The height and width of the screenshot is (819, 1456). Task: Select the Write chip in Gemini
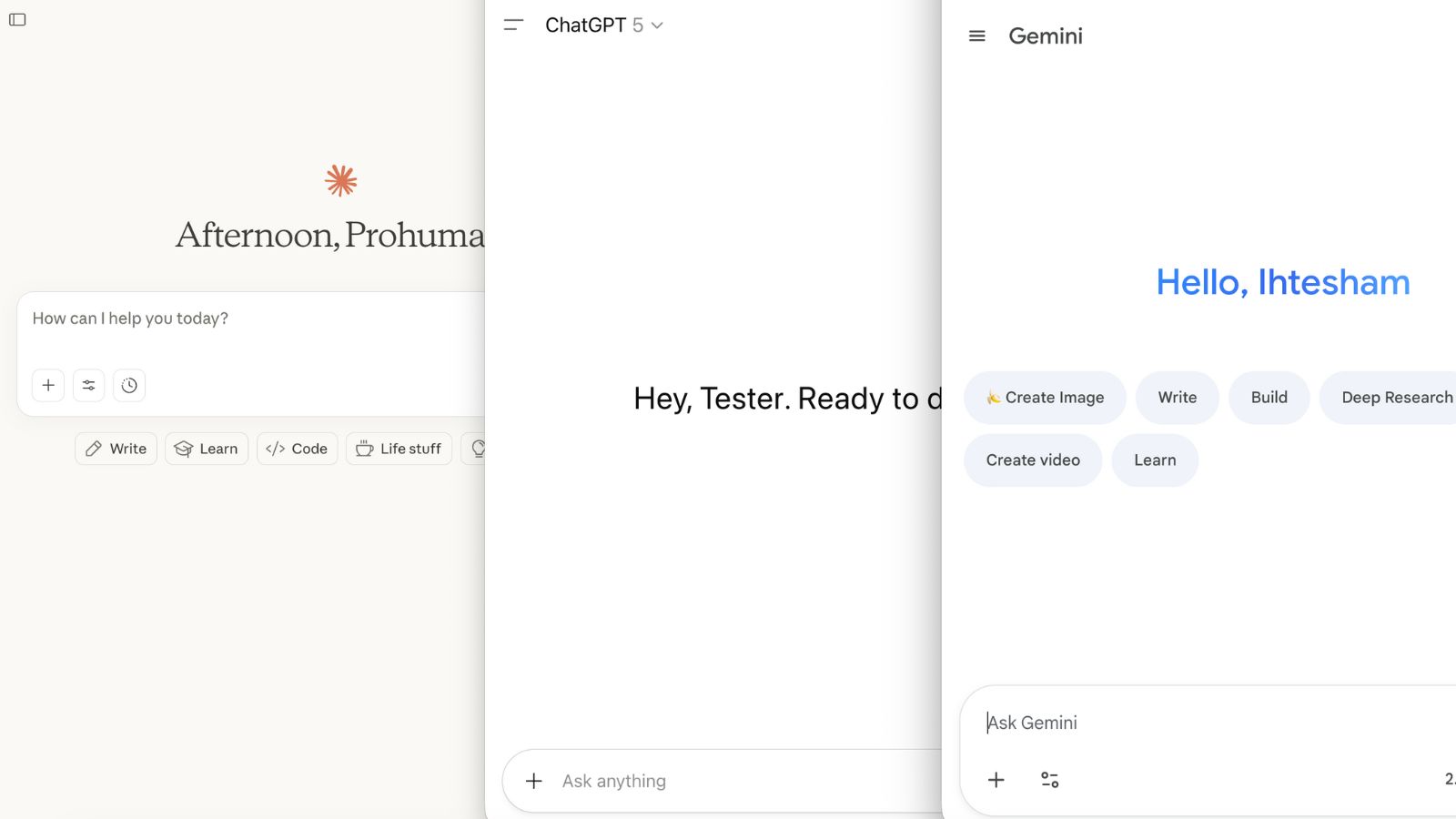coord(1178,398)
